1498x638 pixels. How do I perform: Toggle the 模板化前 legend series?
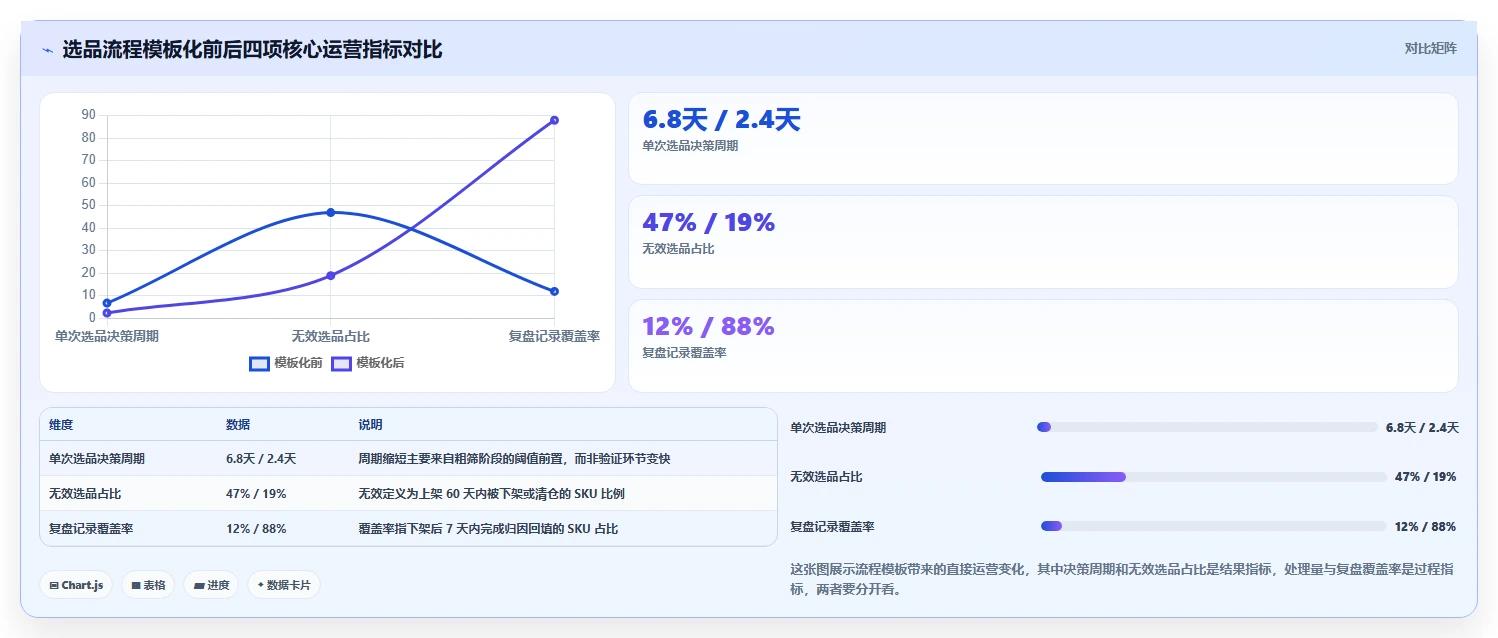pyautogui.click(x=286, y=363)
